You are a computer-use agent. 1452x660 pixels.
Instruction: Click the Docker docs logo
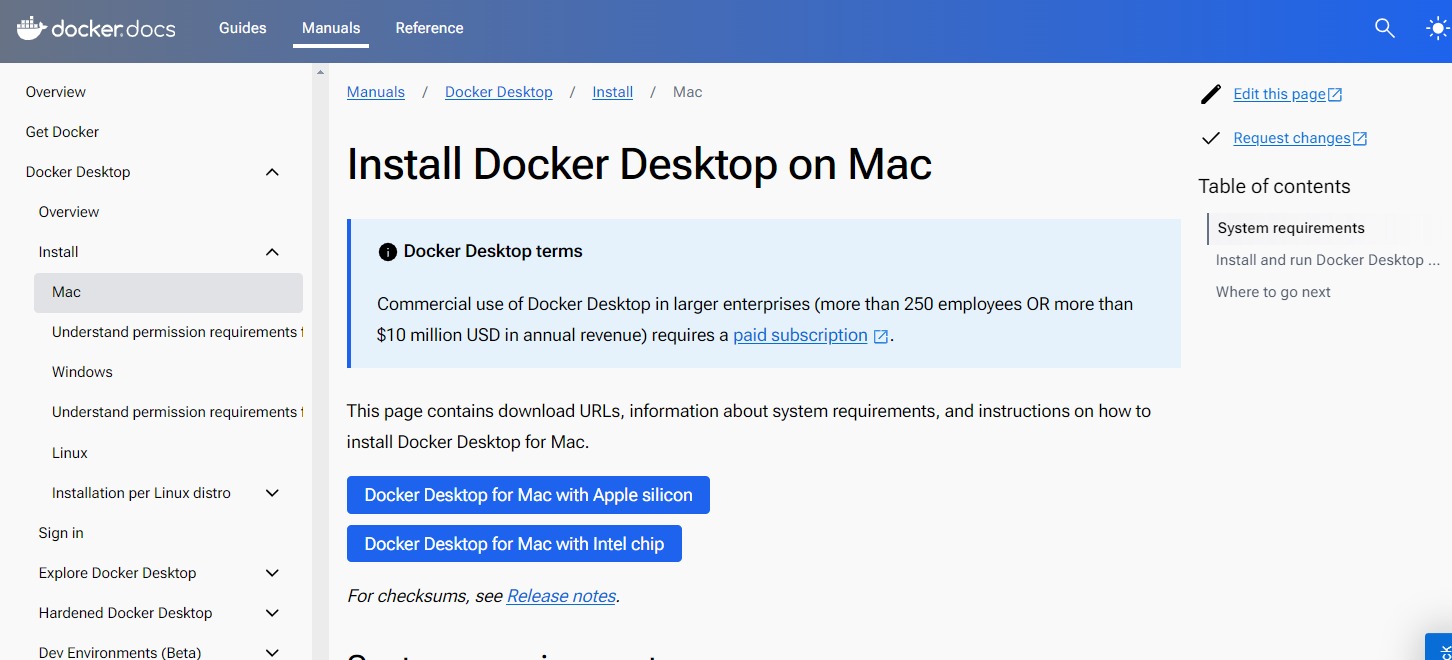[x=96, y=28]
